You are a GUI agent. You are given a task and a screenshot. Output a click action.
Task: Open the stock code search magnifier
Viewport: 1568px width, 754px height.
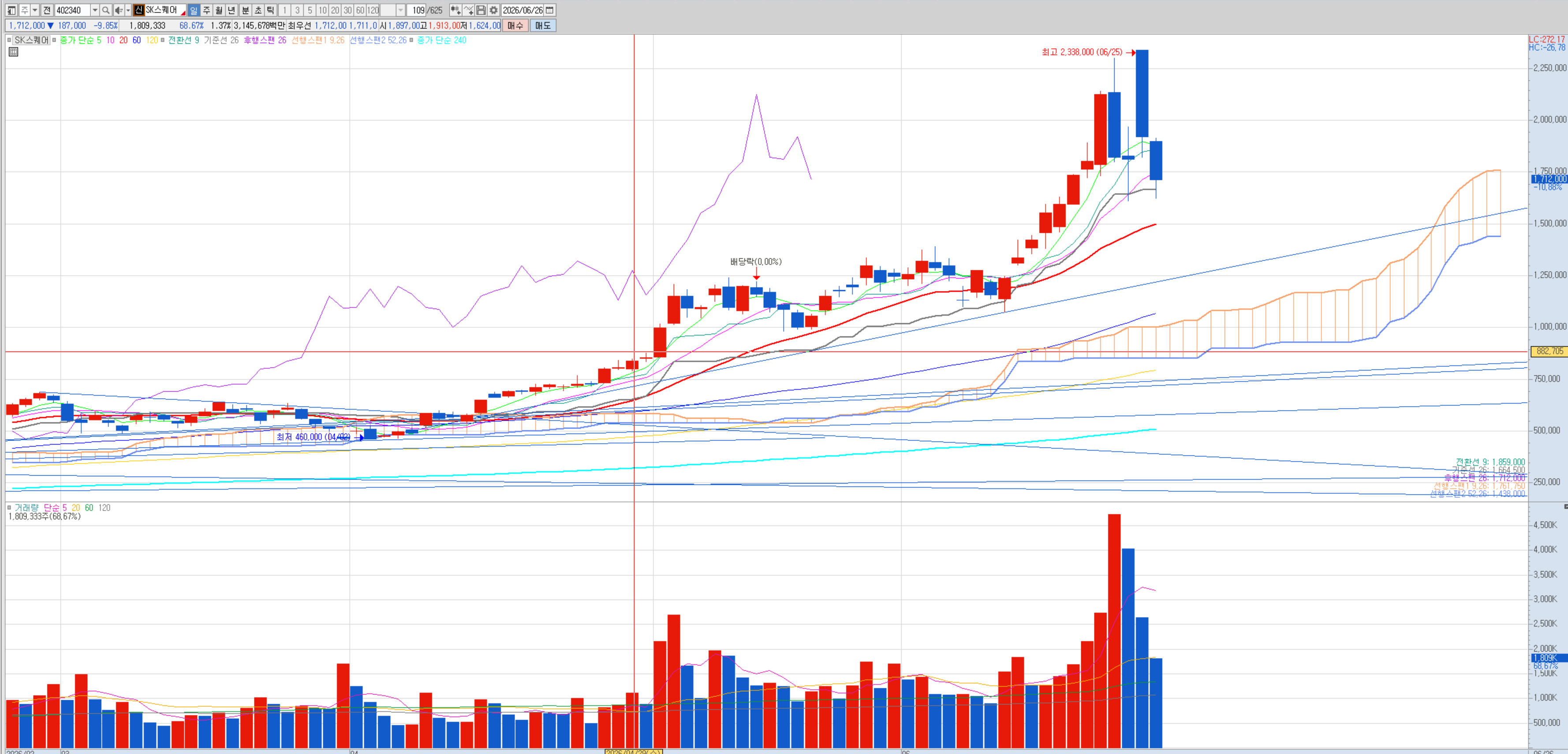pos(106,10)
